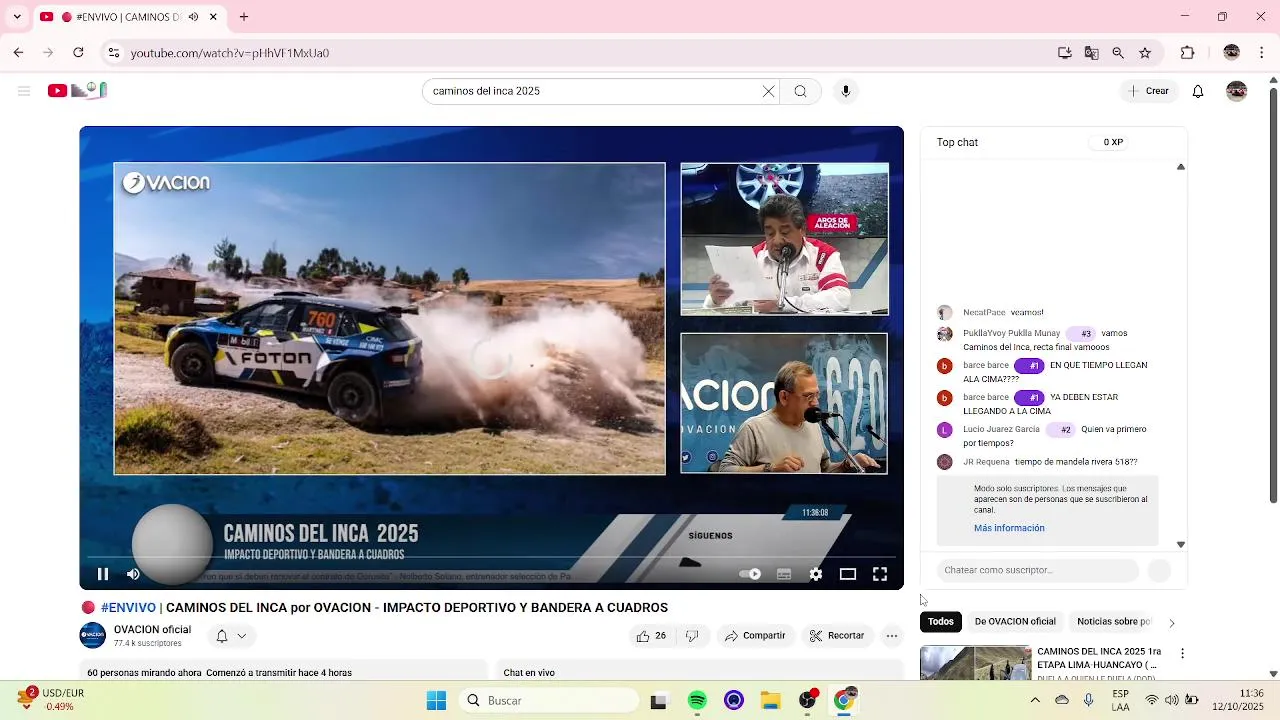
Task: Toggle autoplay switch in player
Action: 750,574
